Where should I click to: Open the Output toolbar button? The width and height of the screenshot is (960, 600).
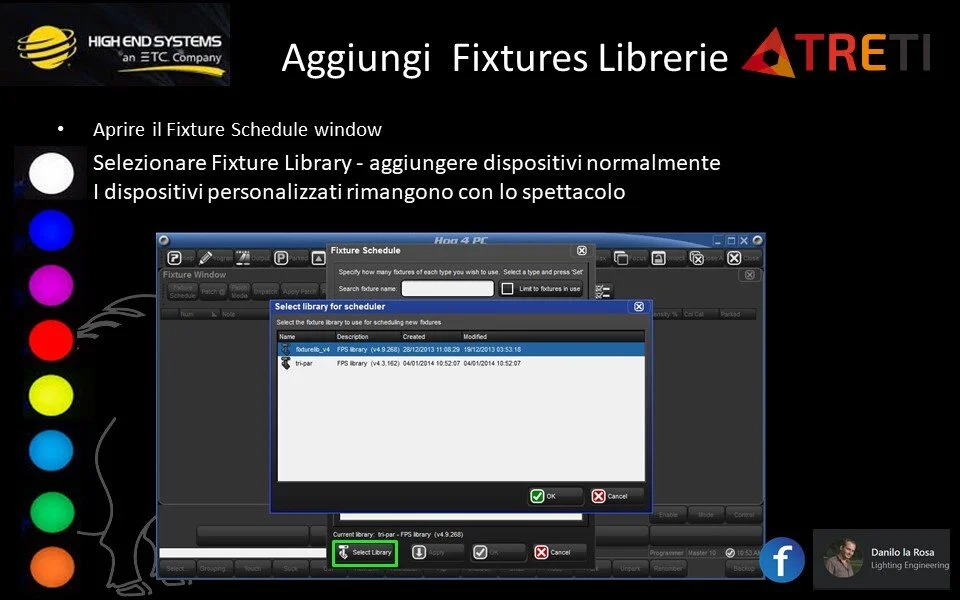[253, 258]
